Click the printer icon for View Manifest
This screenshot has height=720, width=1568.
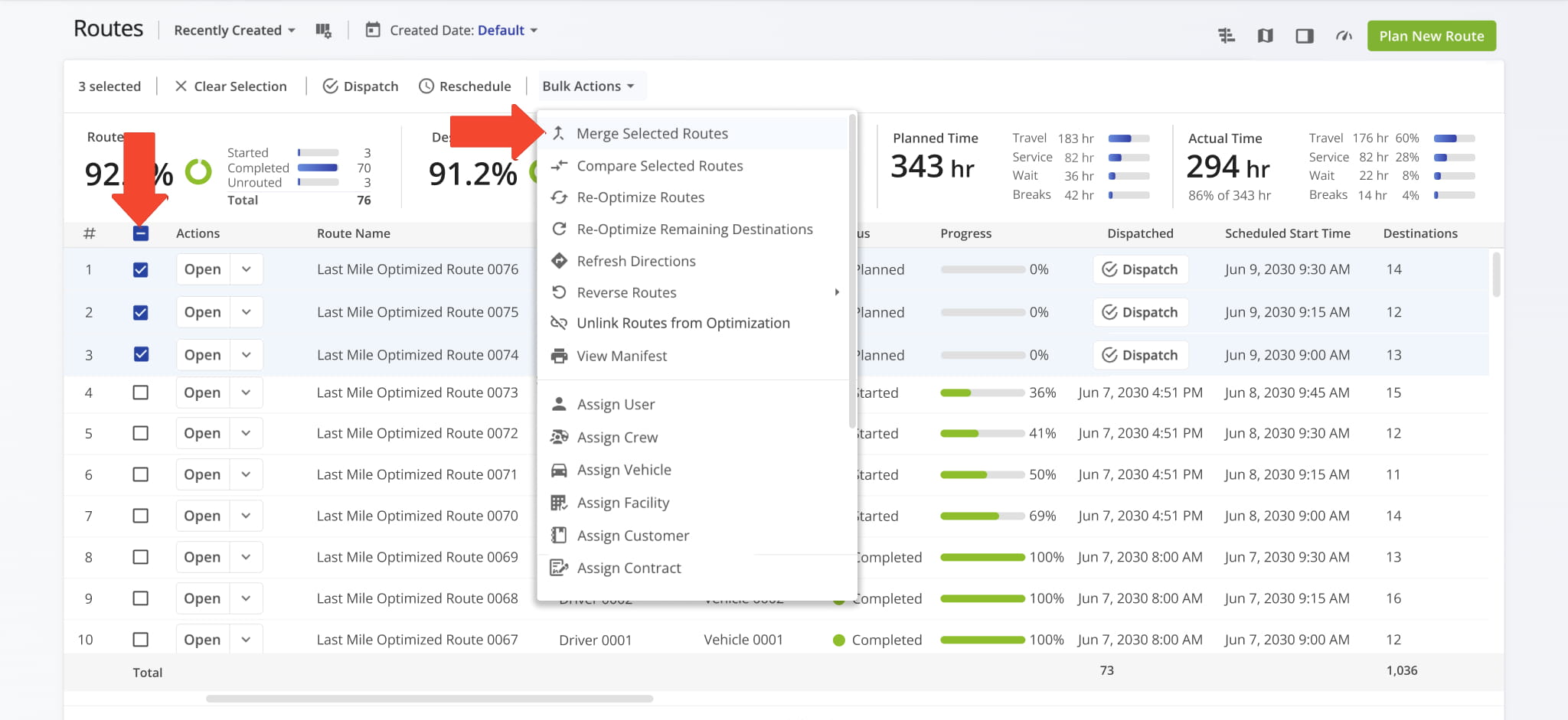pyautogui.click(x=560, y=356)
